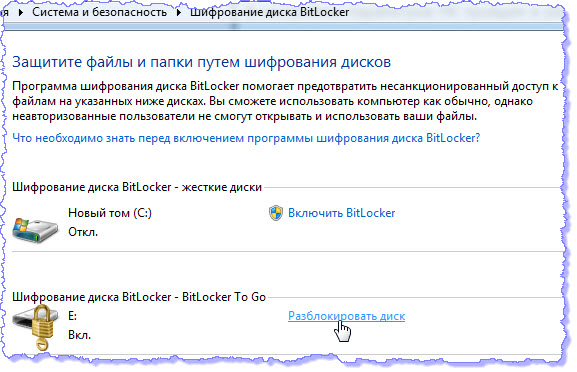Go to Система и безопасность breadcrumb
Screen dimensions: 577x372
(99, 12)
